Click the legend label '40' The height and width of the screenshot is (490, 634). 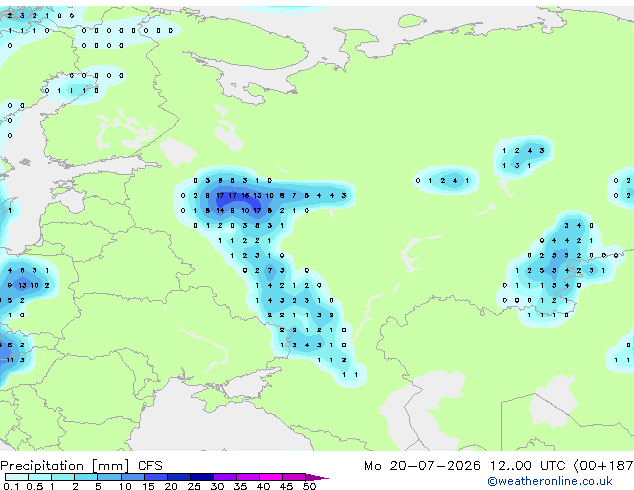point(263,486)
